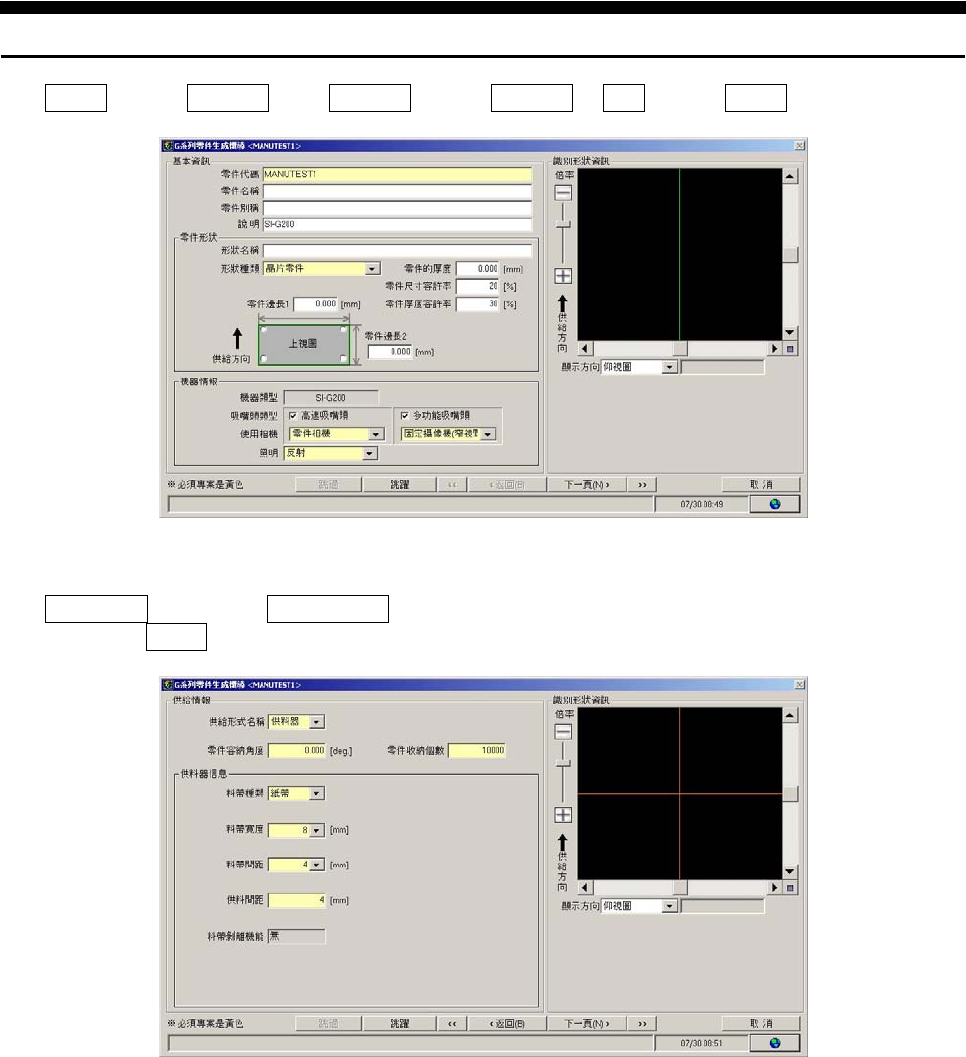
Task: Click zoom-out minus icon in lower 供給情報 window
Action: click(x=563, y=731)
